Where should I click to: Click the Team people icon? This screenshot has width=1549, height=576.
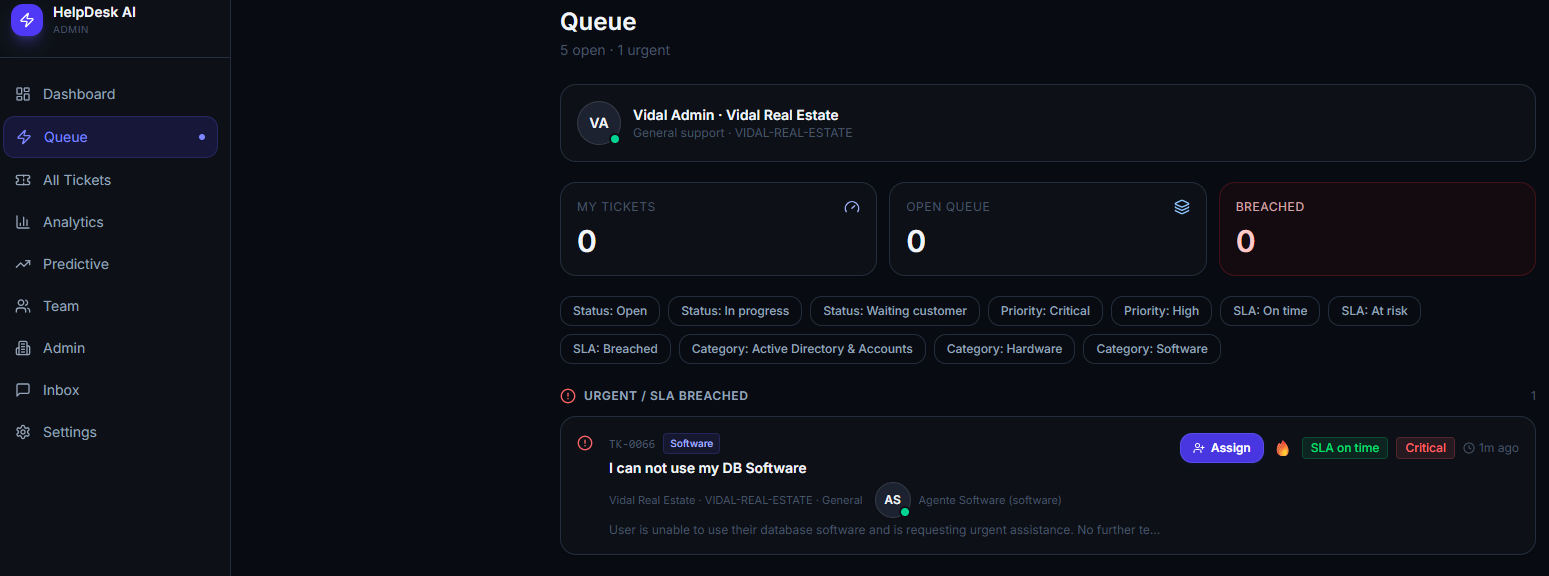coord(23,306)
